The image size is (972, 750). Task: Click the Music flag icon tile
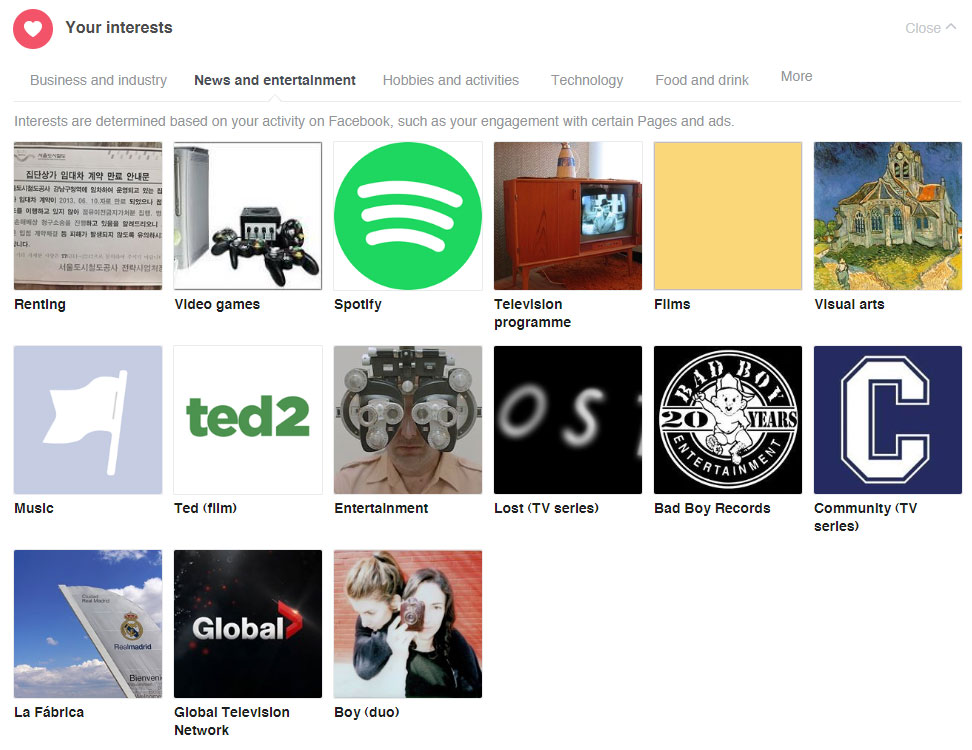click(88, 420)
